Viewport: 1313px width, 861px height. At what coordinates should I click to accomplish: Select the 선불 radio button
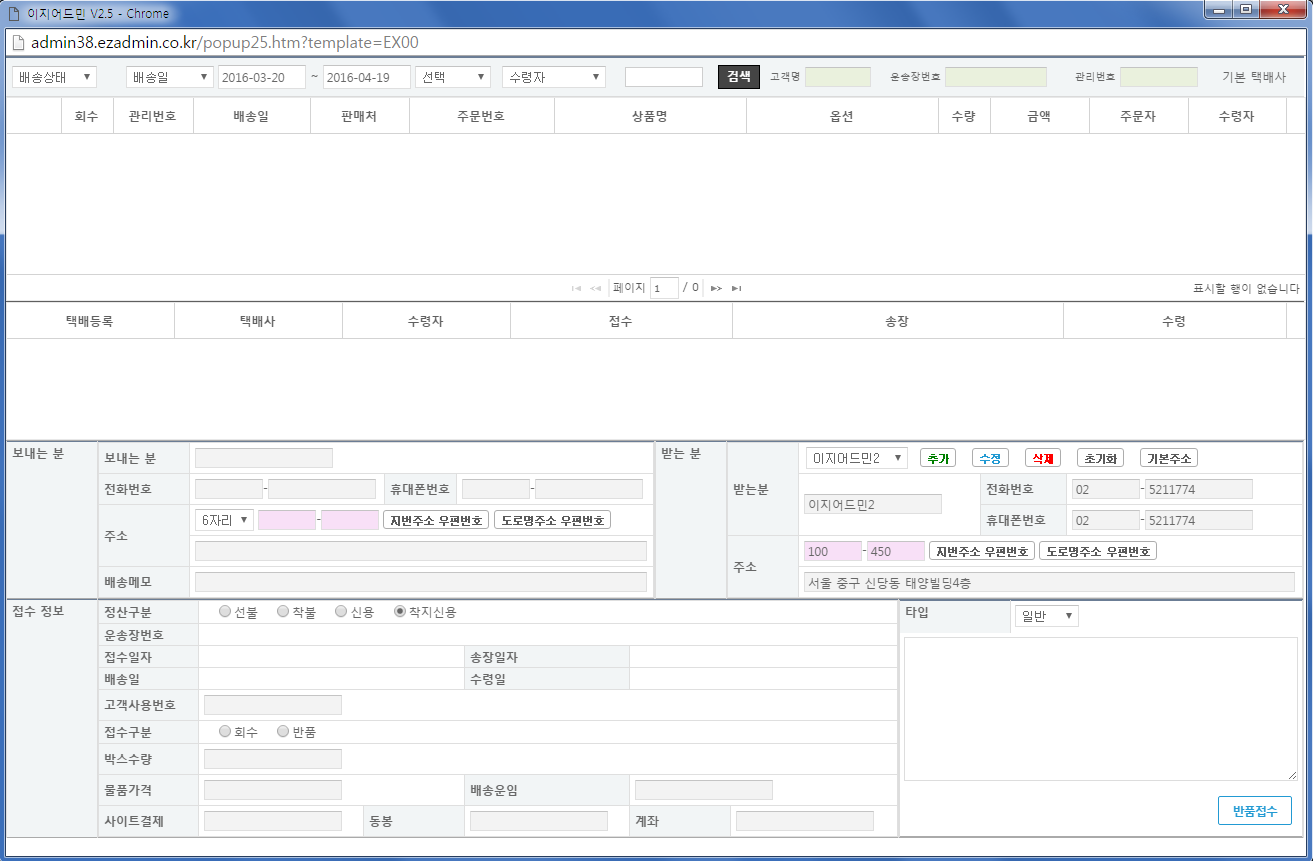point(225,611)
